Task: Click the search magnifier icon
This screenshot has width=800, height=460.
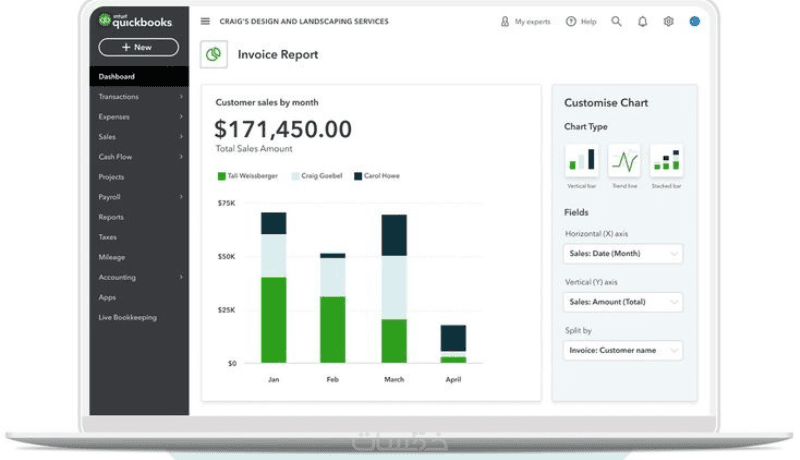Action: [616, 21]
